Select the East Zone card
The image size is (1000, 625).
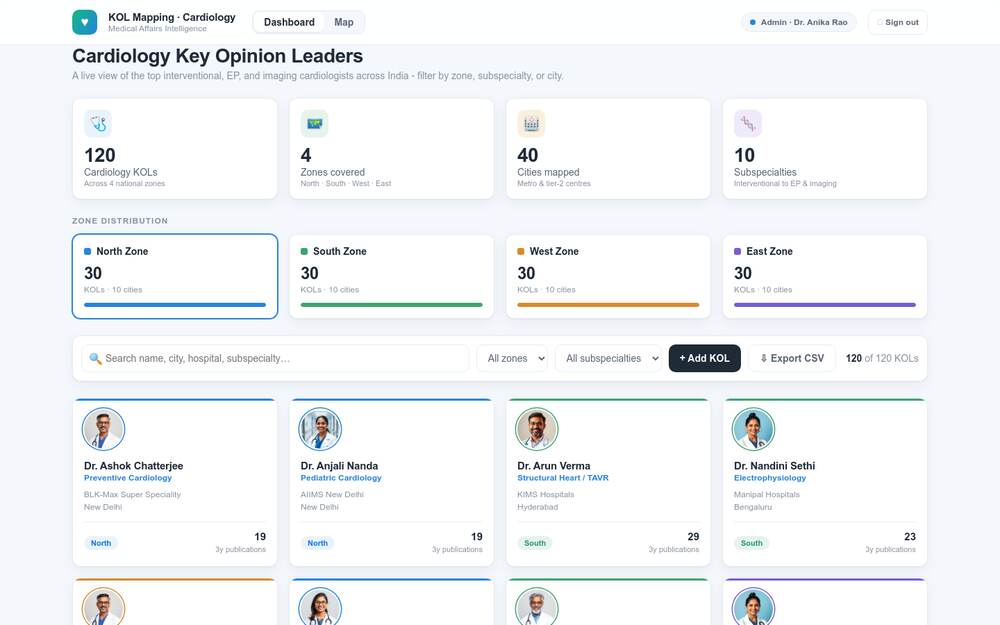pos(825,276)
